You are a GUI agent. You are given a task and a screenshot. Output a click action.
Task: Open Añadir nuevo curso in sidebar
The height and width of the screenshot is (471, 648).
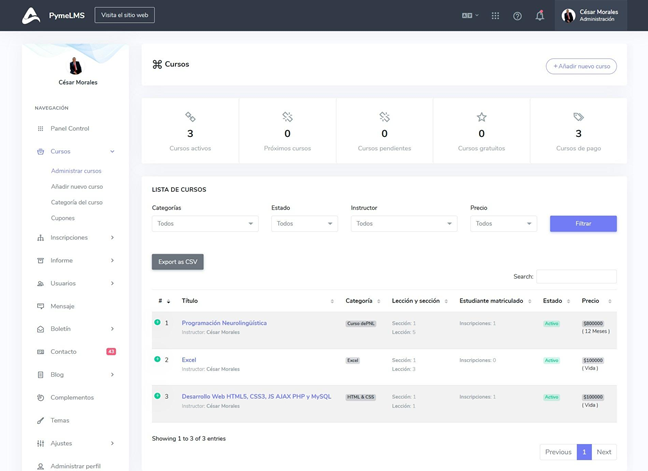pyautogui.click(x=77, y=187)
